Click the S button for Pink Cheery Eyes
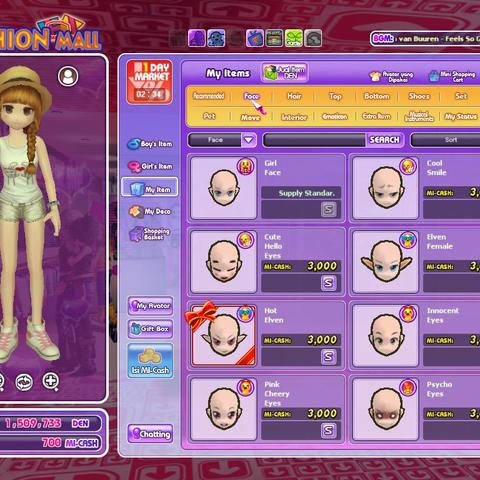The image size is (480, 480). point(328,430)
